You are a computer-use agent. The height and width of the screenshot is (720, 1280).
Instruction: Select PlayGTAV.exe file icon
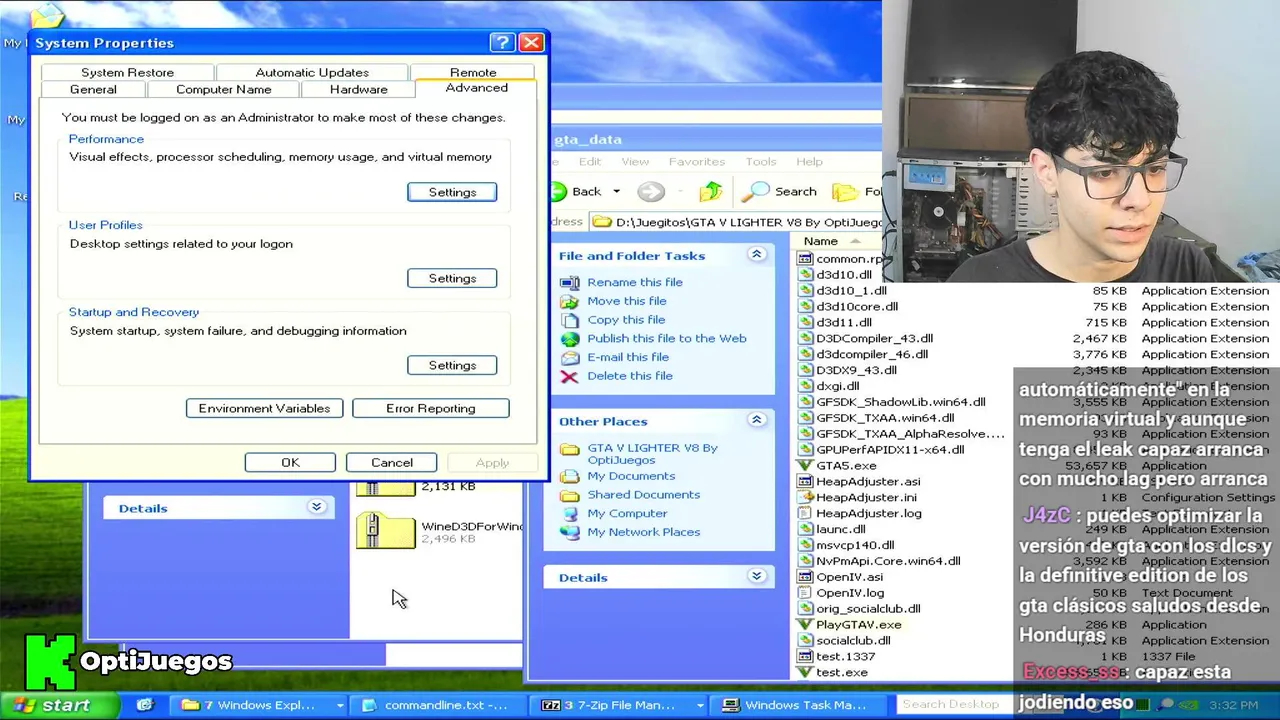805,624
